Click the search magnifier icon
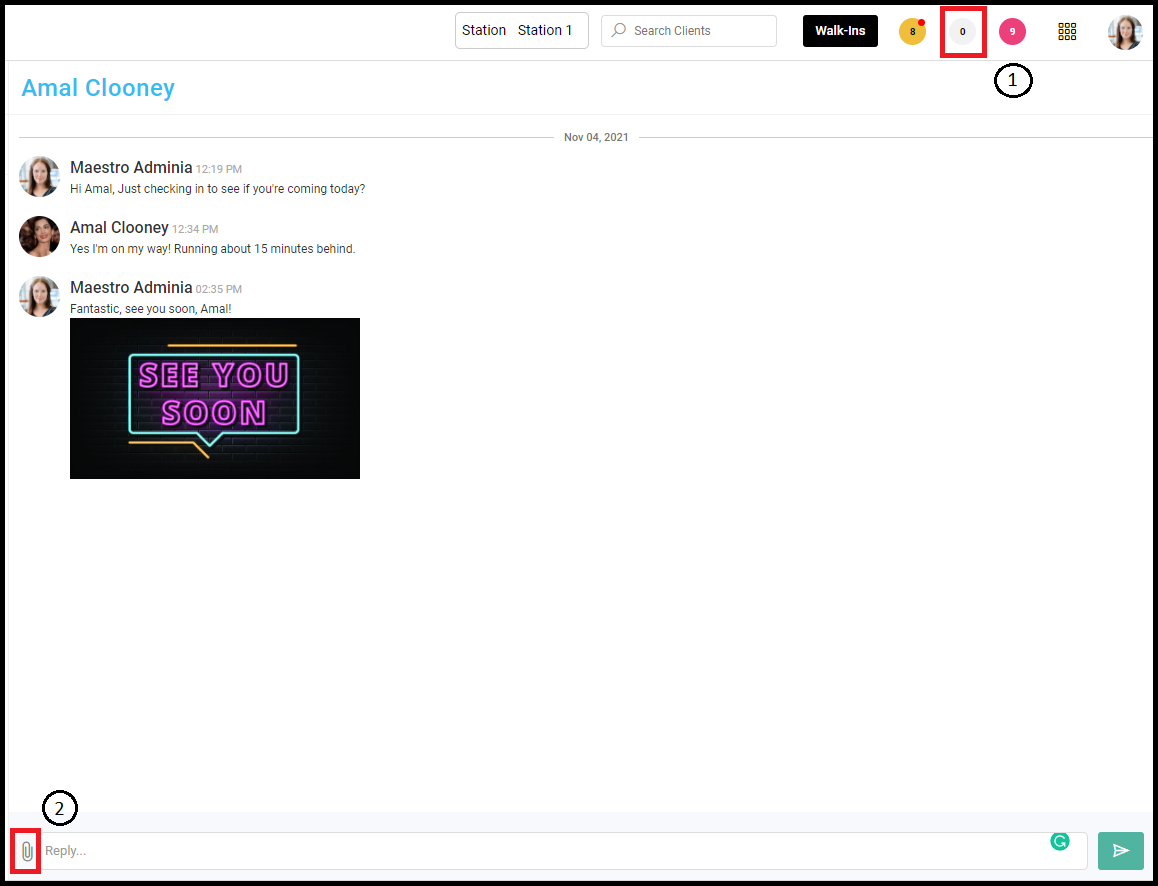Image resolution: width=1158 pixels, height=886 pixels. pyautogui.click(x=620, y=30)
